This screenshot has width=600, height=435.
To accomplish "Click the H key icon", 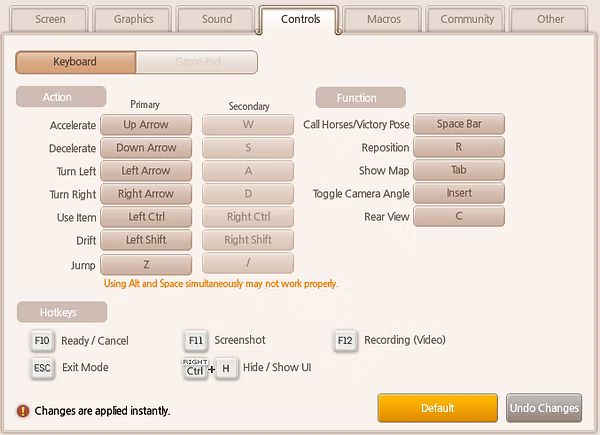I will 226,368.
